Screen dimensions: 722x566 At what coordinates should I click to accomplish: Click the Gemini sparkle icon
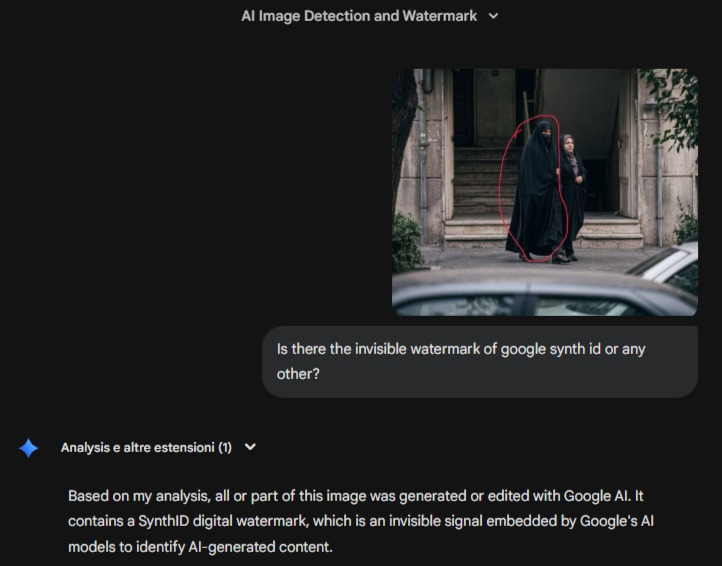tap(29, 448)
